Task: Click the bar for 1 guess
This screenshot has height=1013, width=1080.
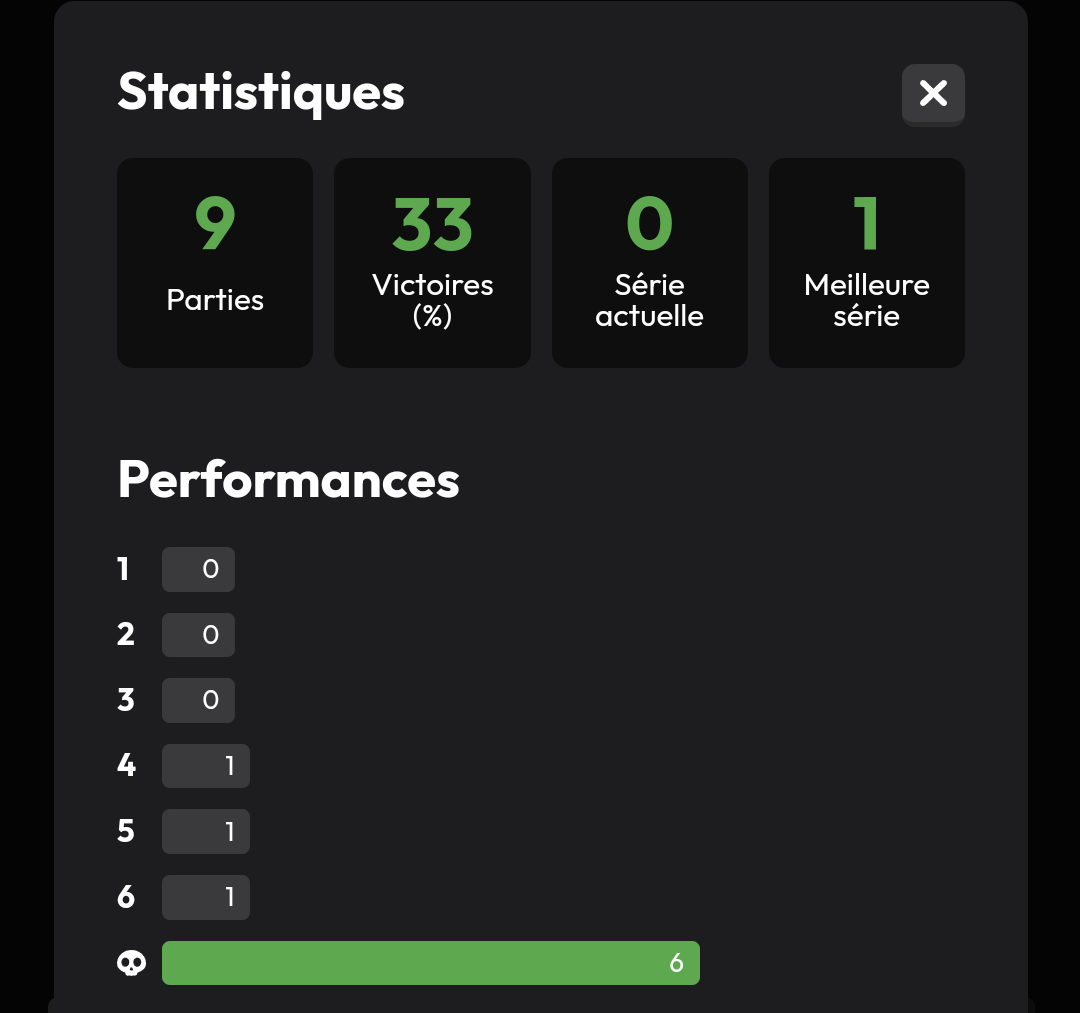Action: (x=198, y=570)
